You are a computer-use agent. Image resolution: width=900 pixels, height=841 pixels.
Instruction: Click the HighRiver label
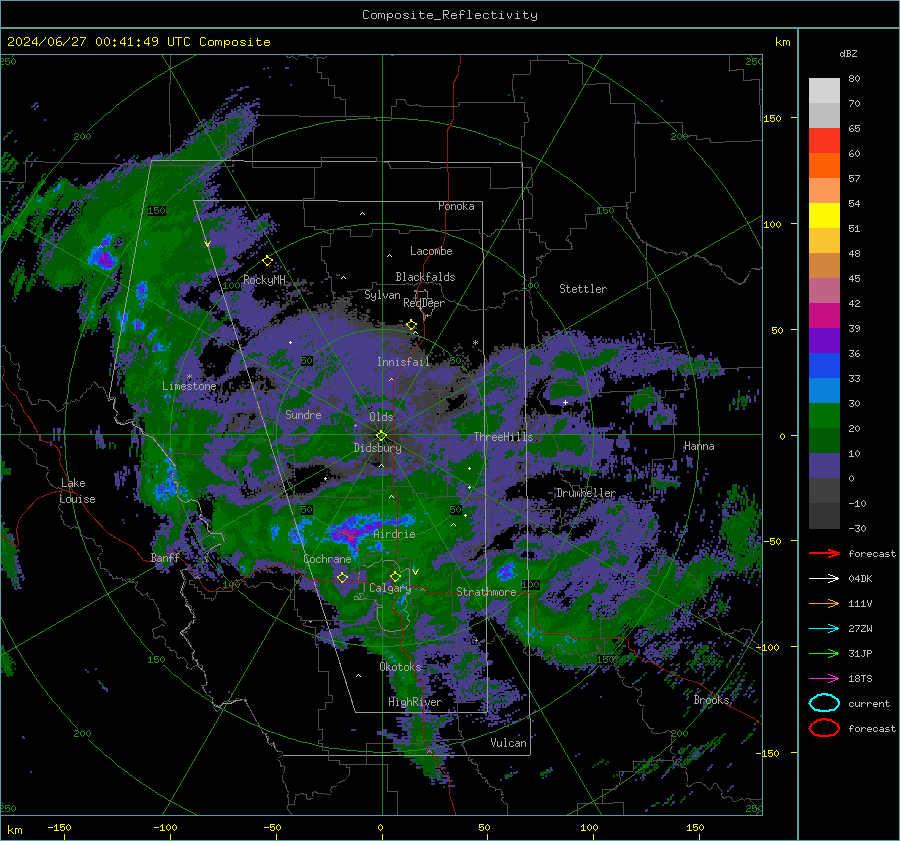(x=415, y=702)
